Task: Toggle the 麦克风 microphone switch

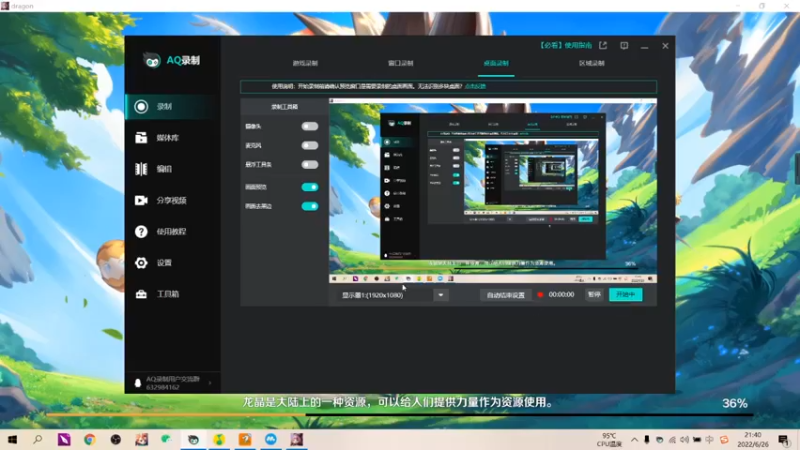Action: click(x=310, y=145)
